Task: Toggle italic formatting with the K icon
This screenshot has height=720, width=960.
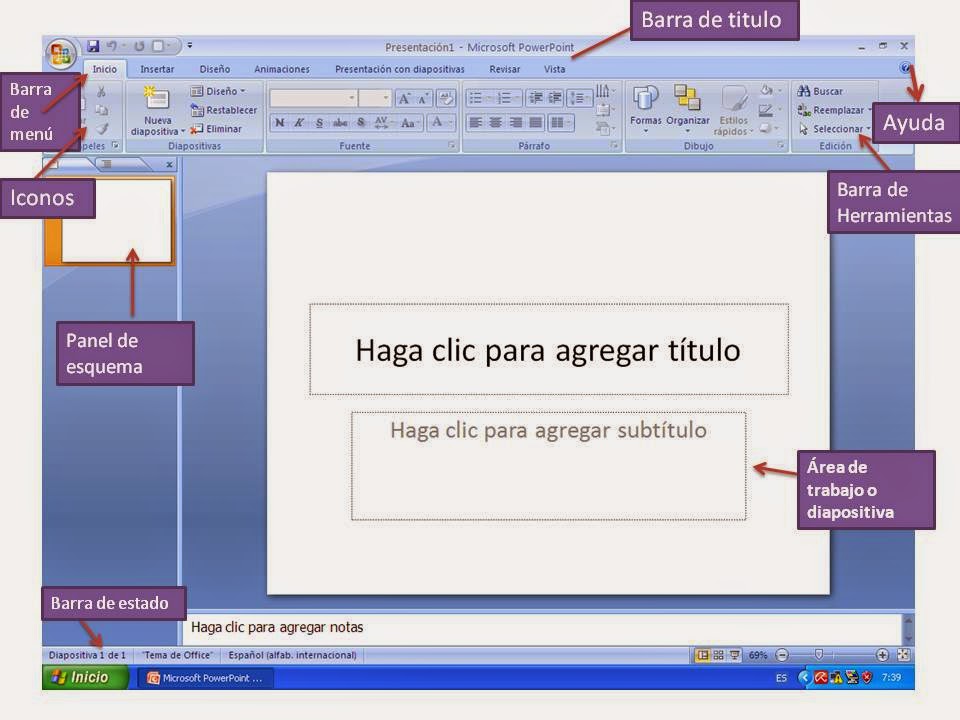Action: coord(300,123)
